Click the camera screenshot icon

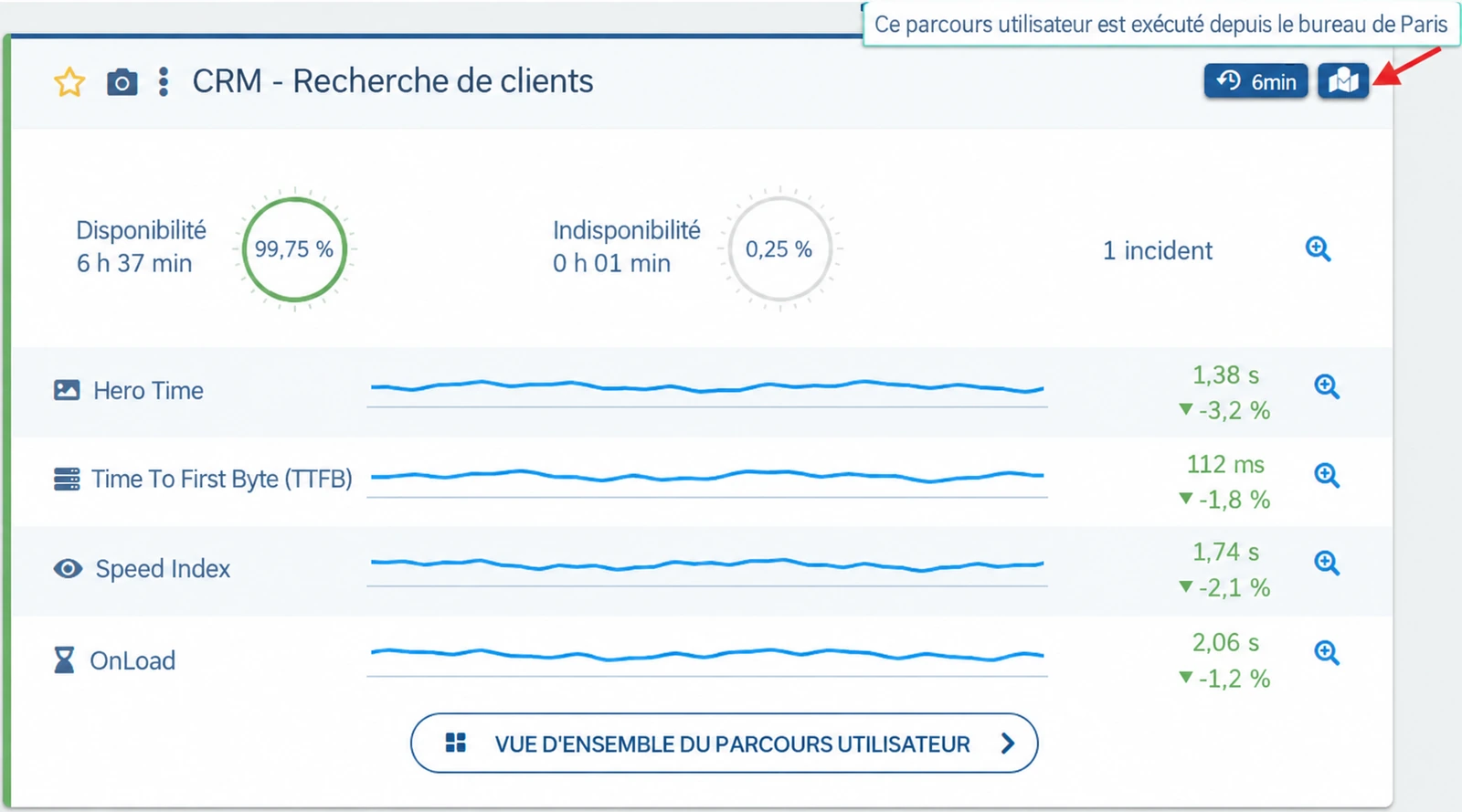click(x=122, y=82)
